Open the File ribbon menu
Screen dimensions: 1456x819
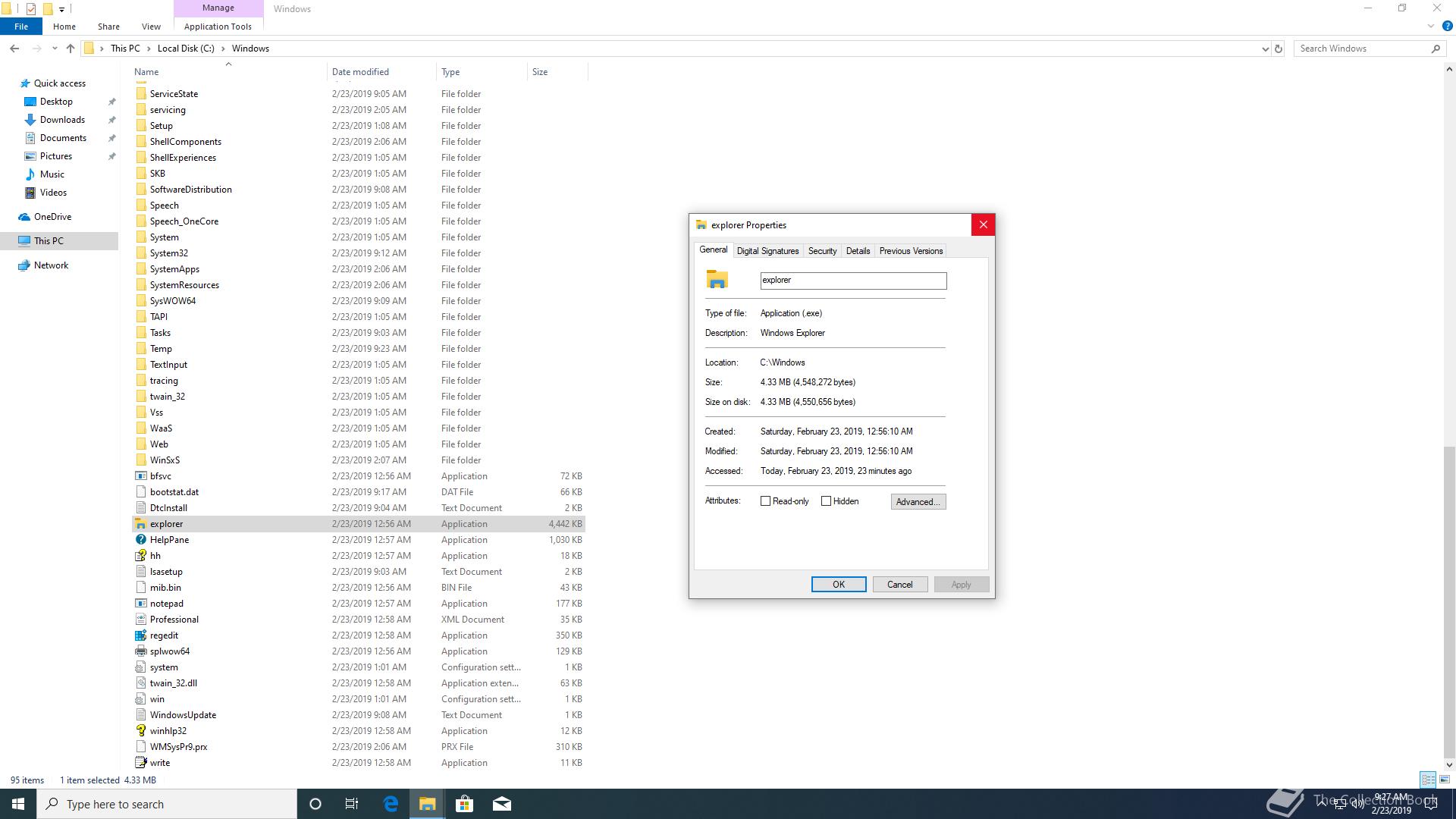point(21,27)
